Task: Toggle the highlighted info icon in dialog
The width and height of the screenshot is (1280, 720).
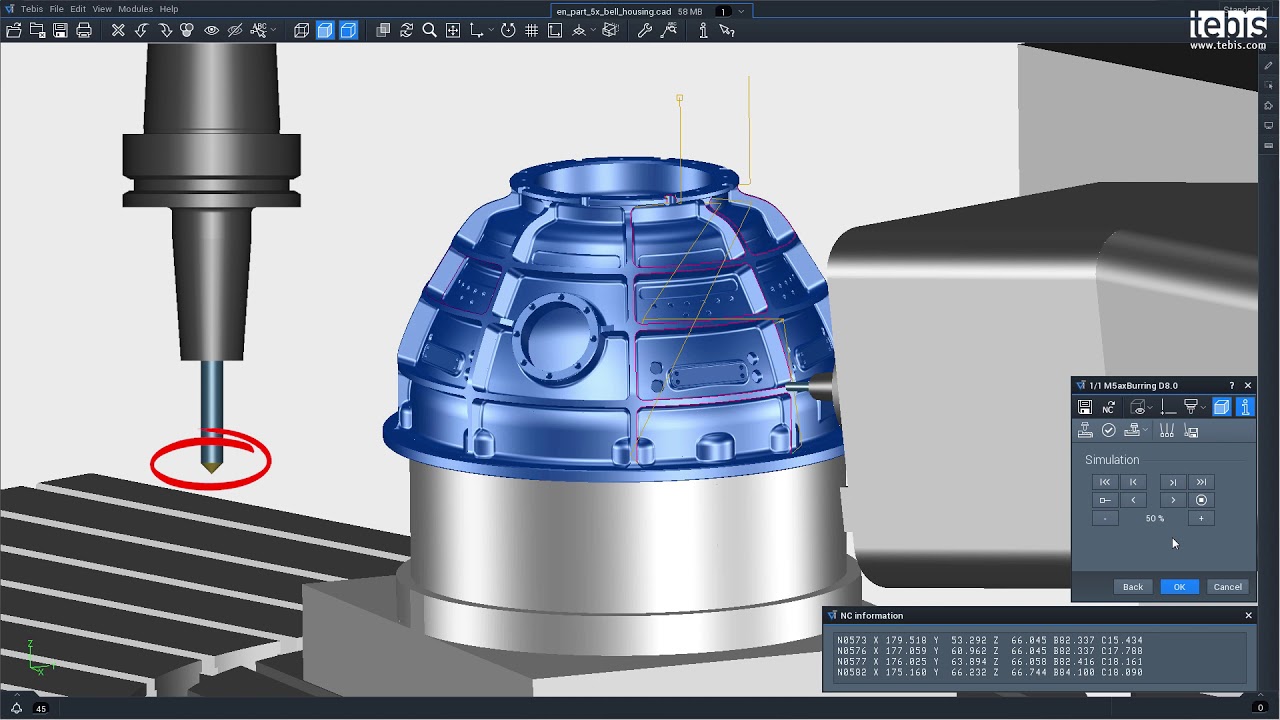Action: pos(1245,407)
